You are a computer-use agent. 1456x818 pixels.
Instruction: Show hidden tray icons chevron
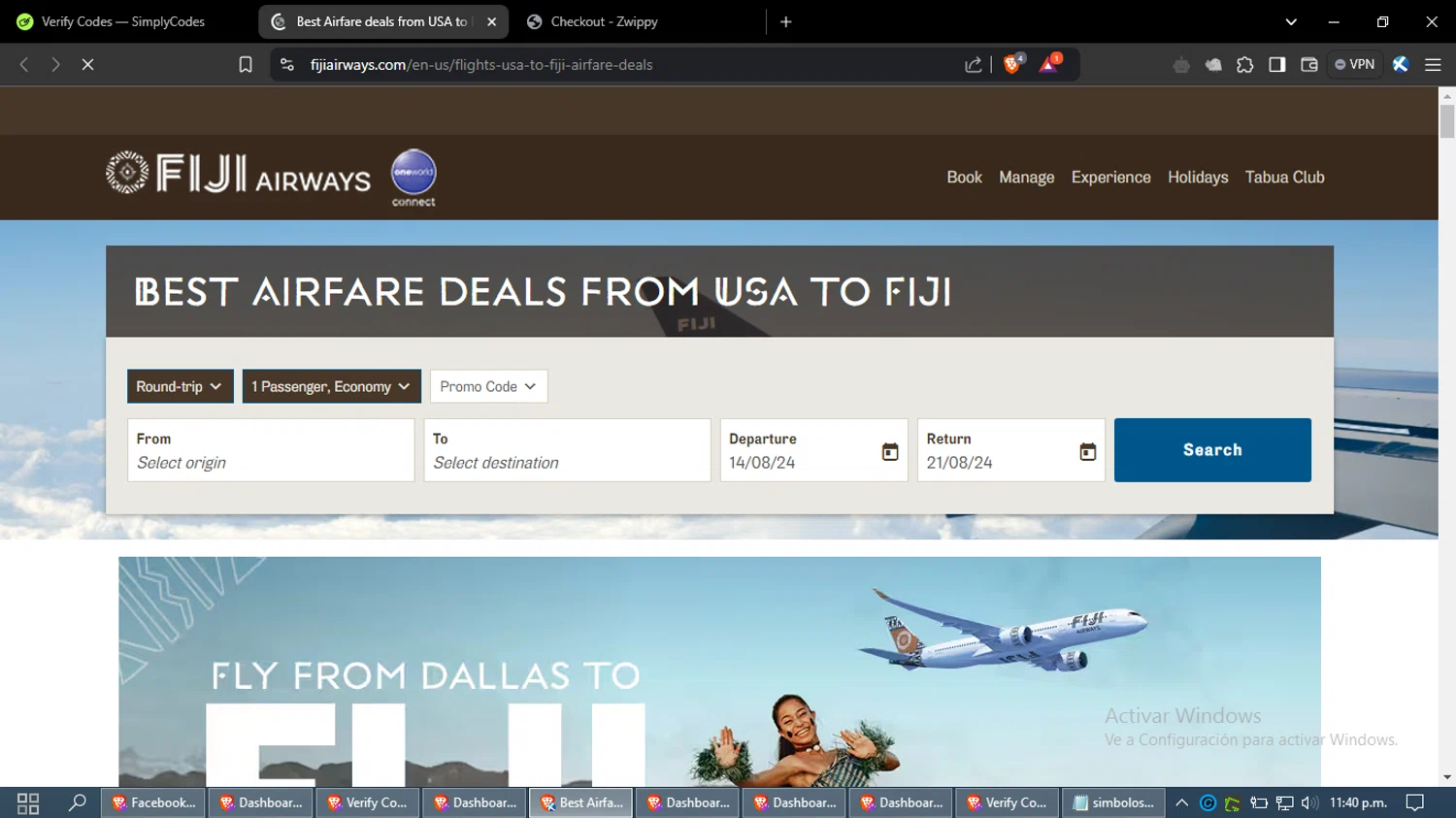click(1181, 802)
